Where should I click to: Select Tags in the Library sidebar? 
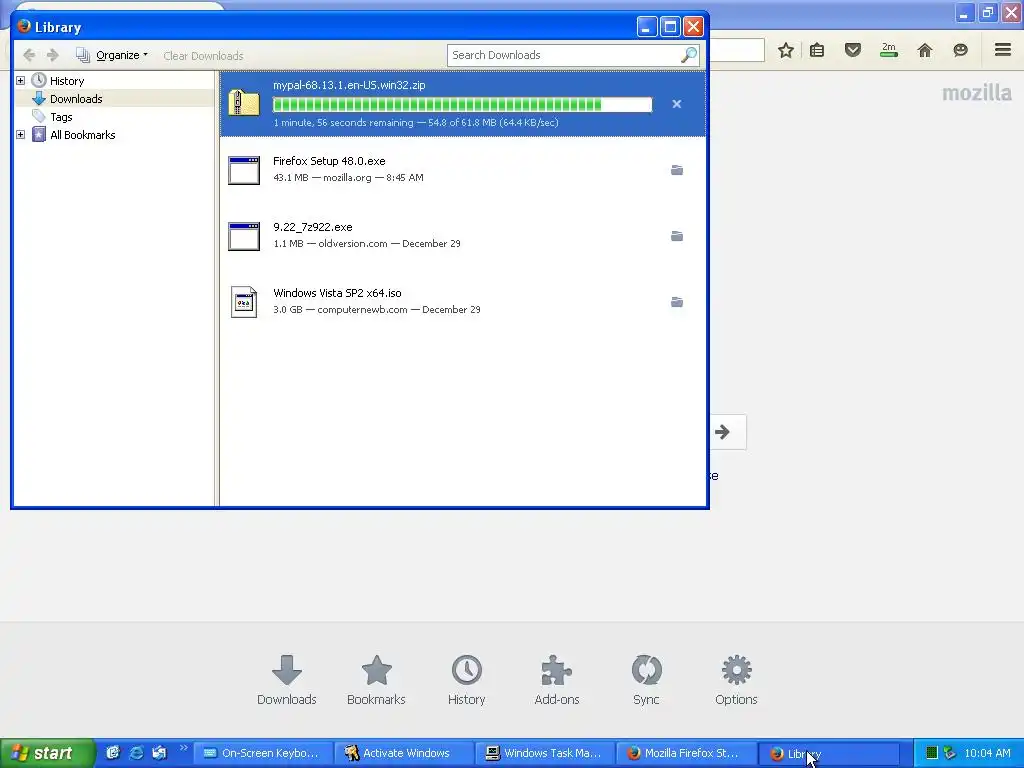pos(61,118)
